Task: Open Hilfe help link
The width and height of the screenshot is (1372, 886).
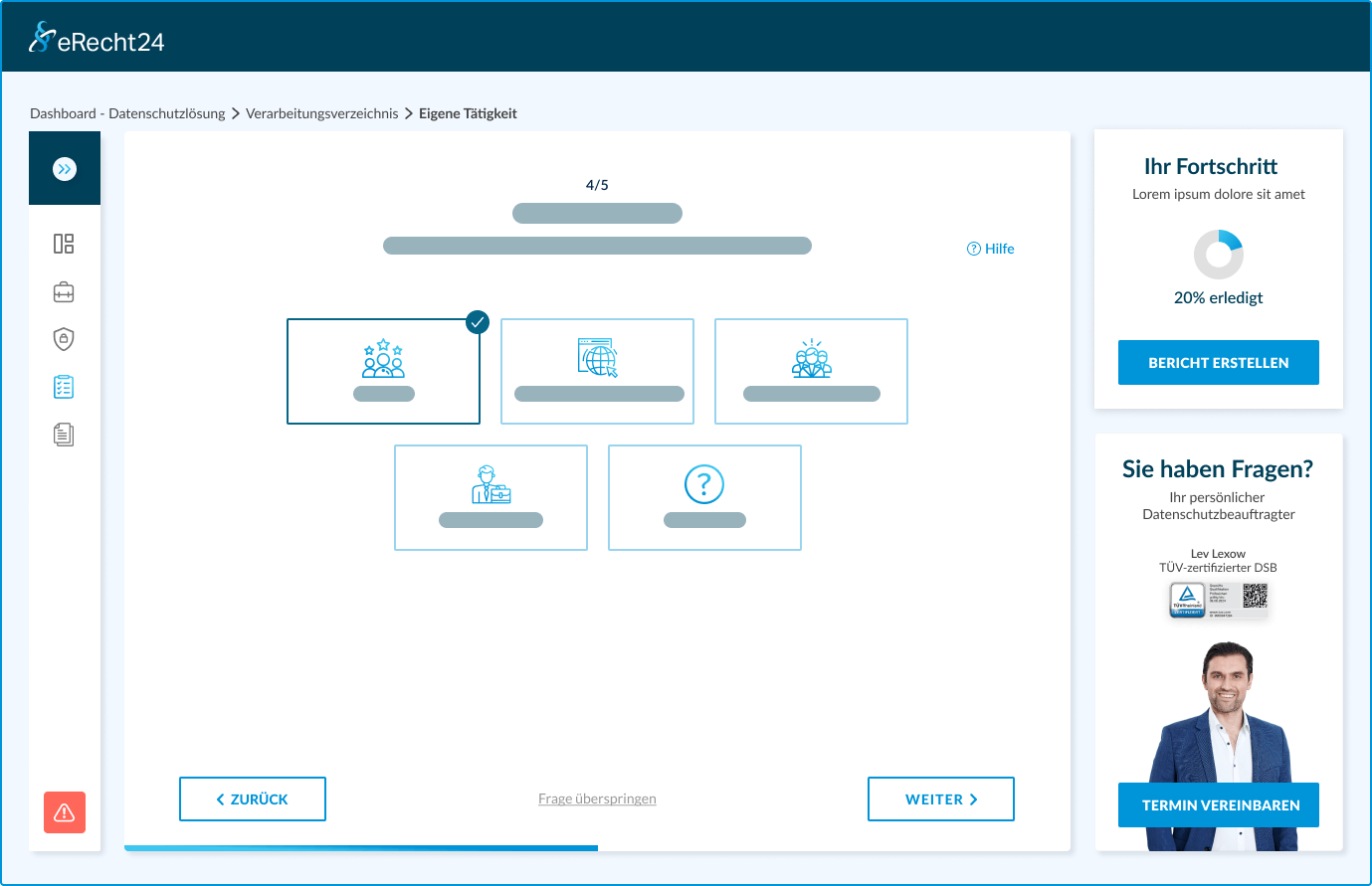Action: [991, 249]
